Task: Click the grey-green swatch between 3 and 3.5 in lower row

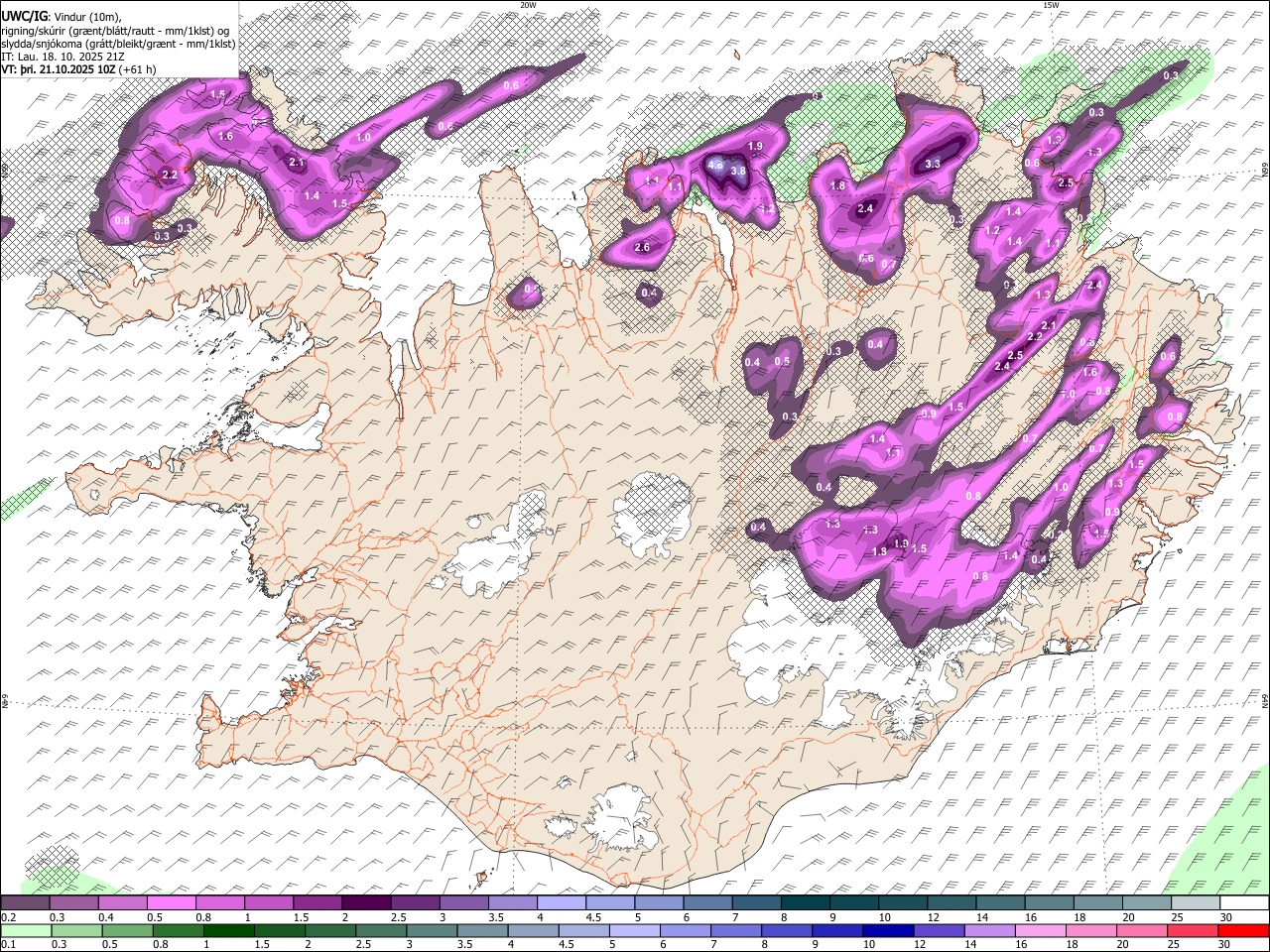Action: point(432,930)
